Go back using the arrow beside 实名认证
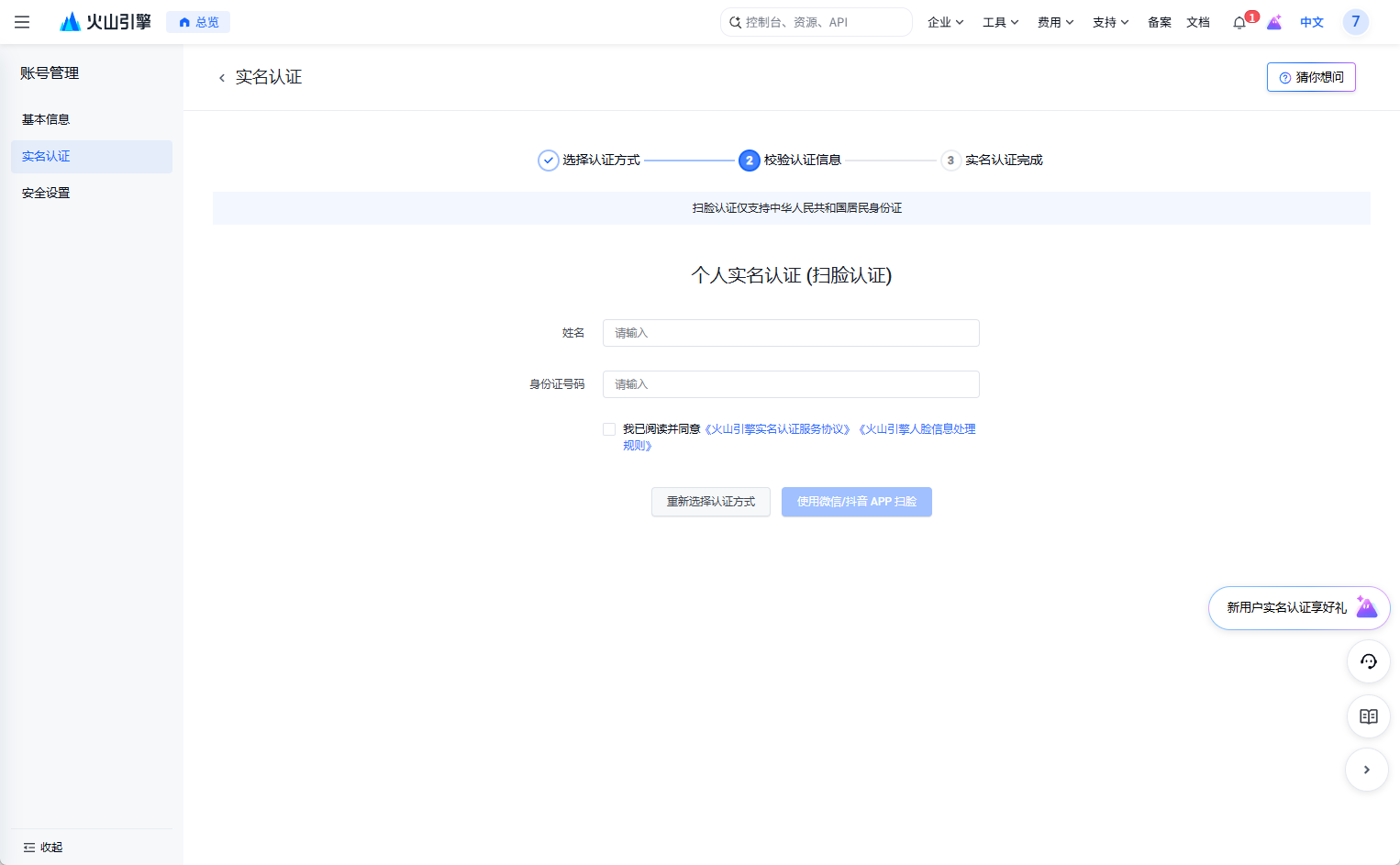Viewport: 1400px width, 865px height. tap(221, 78)
